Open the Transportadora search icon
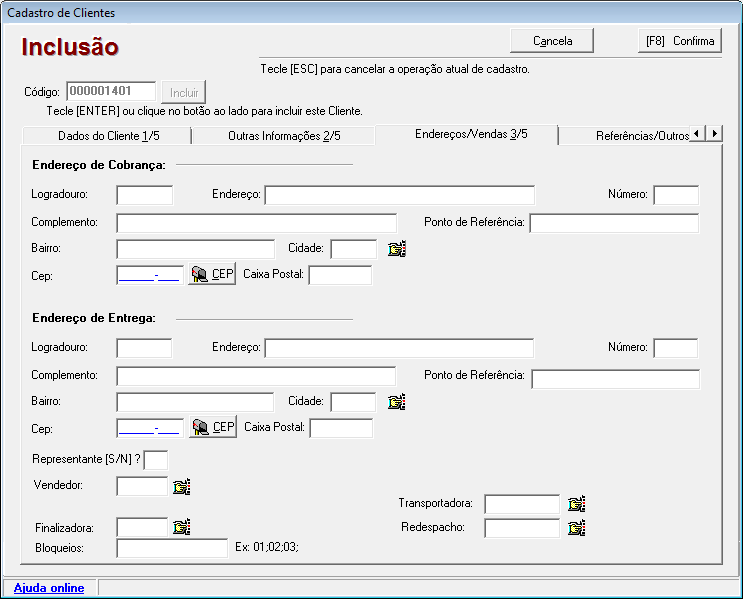 point(576,504)
